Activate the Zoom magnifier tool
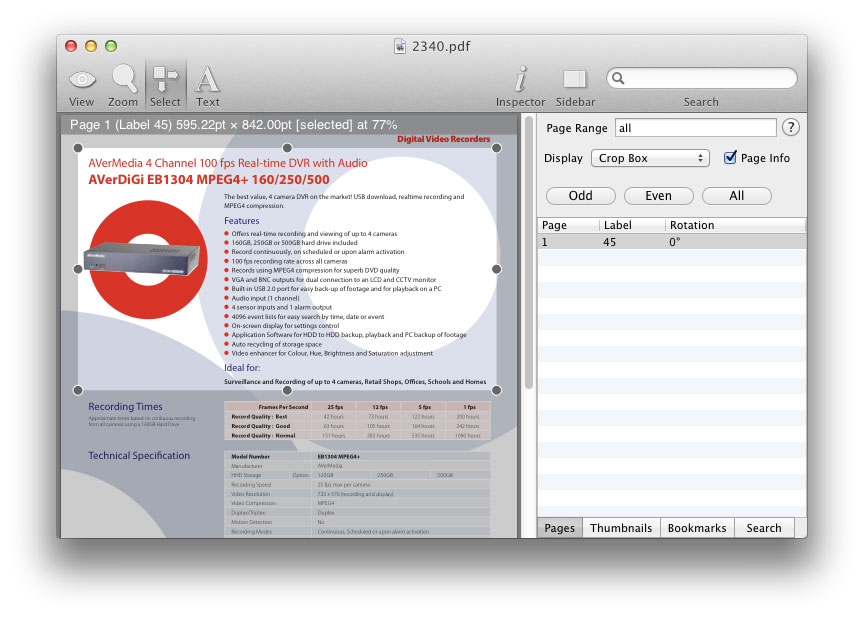The height and width of the screenshot is (617, 864). click(123, 86)
